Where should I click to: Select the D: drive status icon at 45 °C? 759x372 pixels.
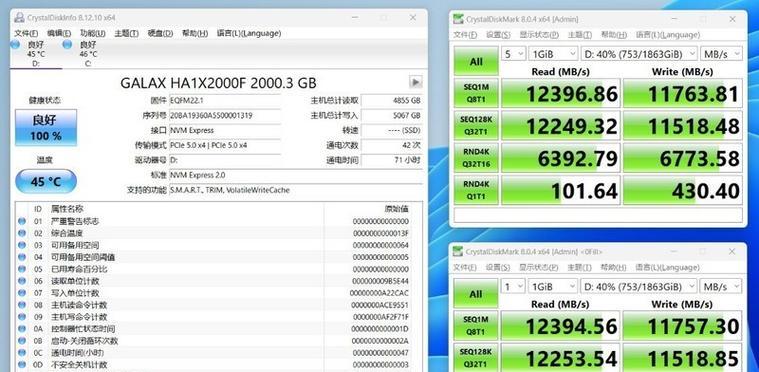[15, 45]
